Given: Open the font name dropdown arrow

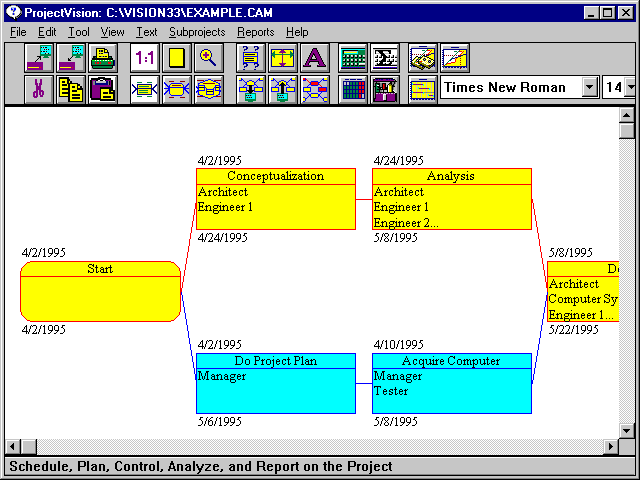Looking at the screenshot, I should pos(589,88).
